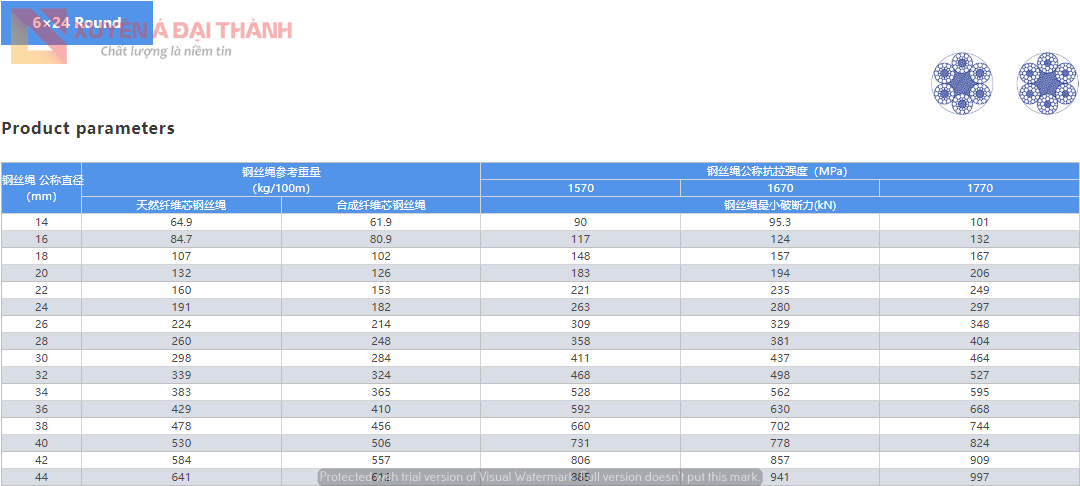Image resolution: width=1080 pixels, height=486 pixels.
Task: Click the 合成纤维芯钢丝绳 column header
Action: [x=381, y=205]
